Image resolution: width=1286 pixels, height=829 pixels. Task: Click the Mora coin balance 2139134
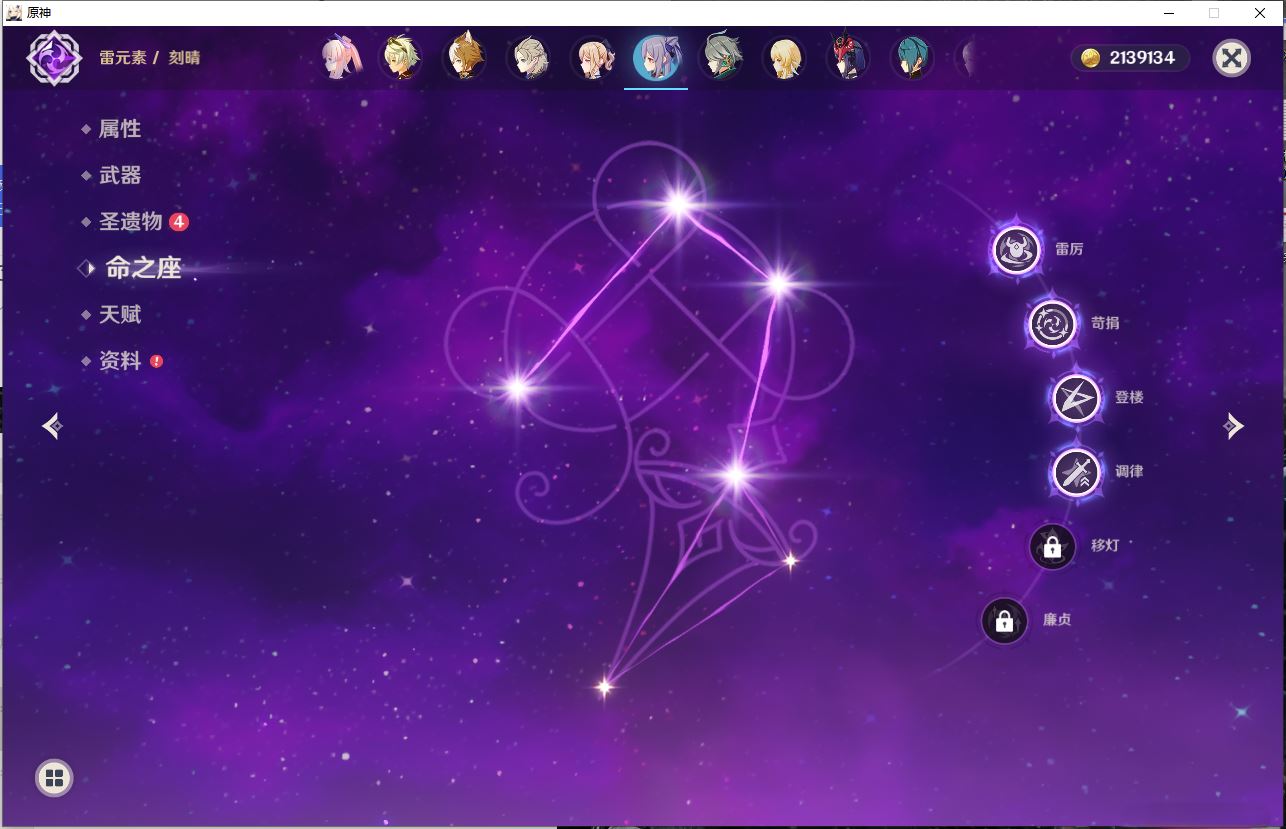pos(1130,58)
